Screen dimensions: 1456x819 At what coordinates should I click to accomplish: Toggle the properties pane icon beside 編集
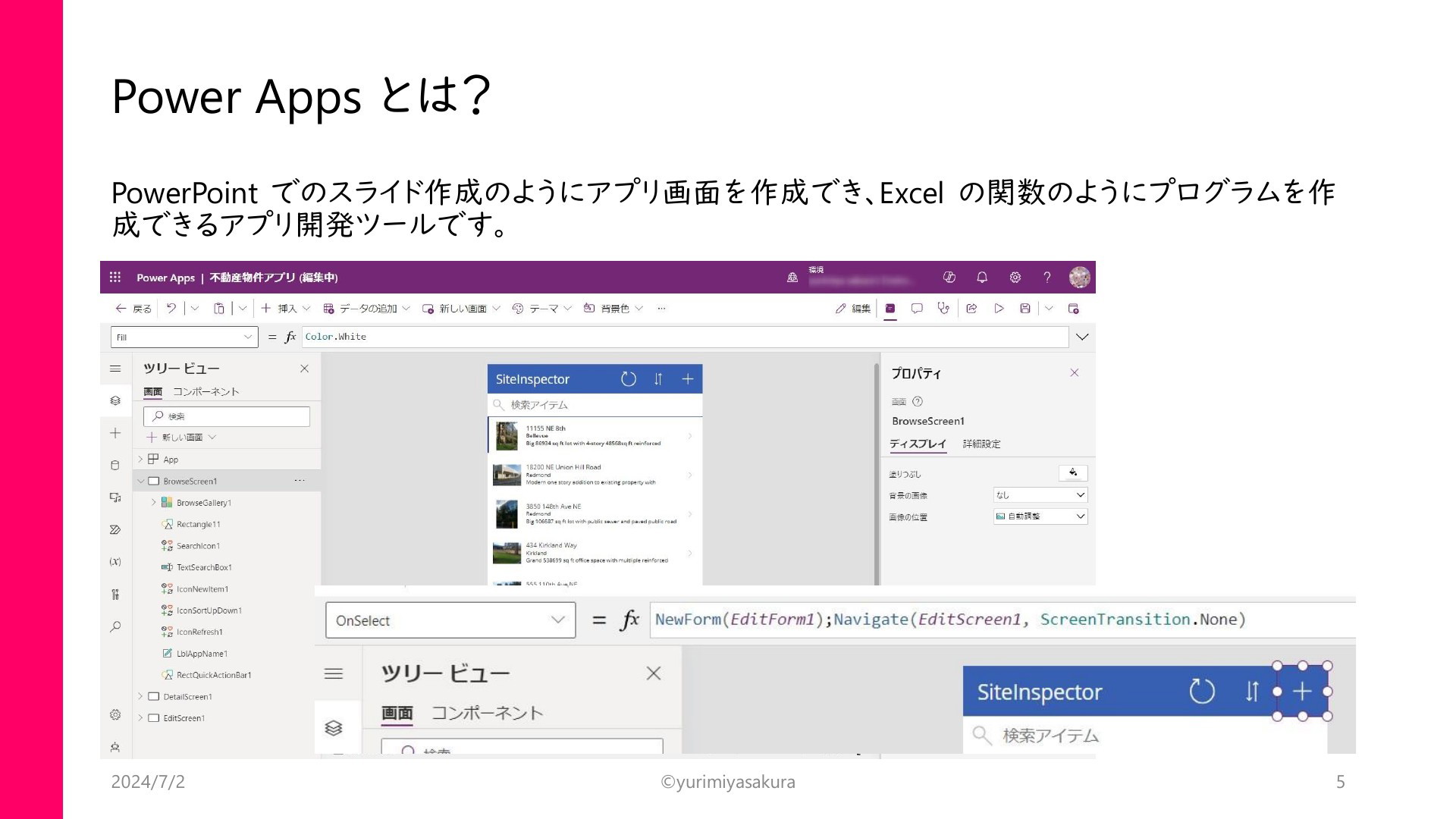[890, 309]
